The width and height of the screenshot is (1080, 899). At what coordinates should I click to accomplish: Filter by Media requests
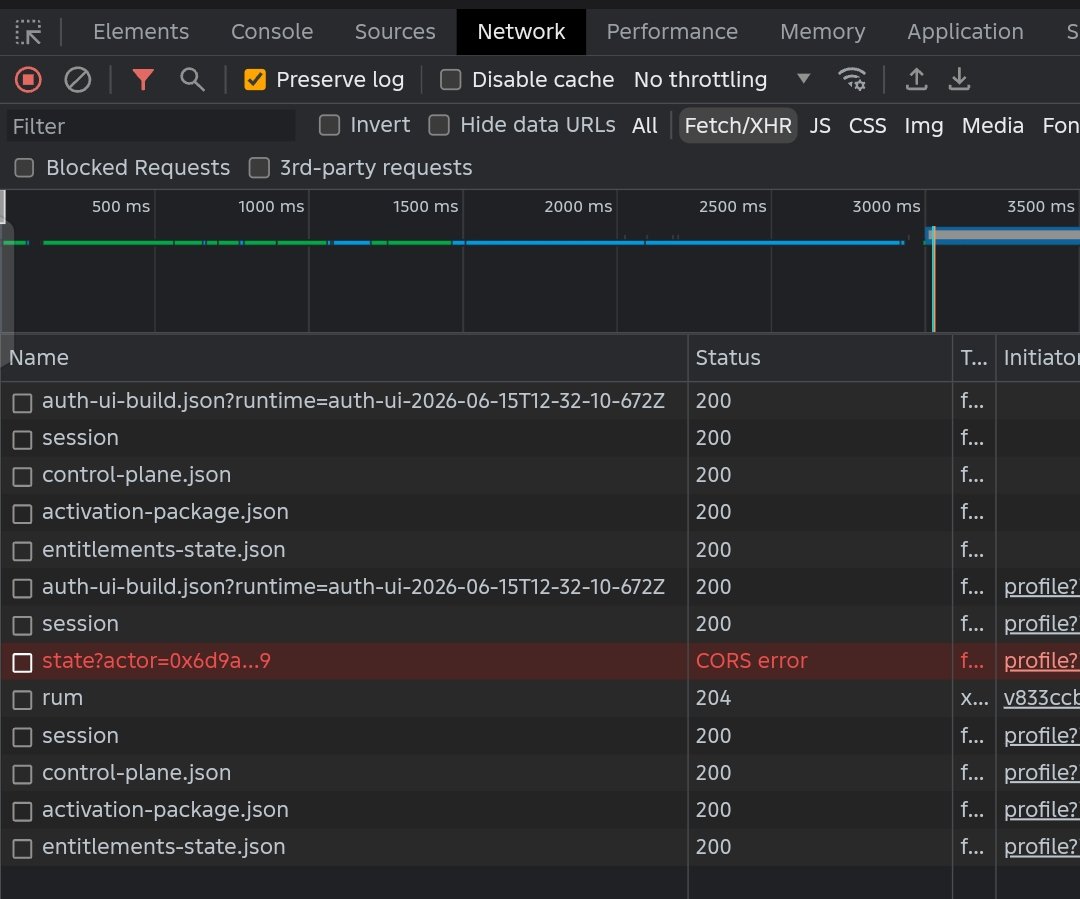993,126
